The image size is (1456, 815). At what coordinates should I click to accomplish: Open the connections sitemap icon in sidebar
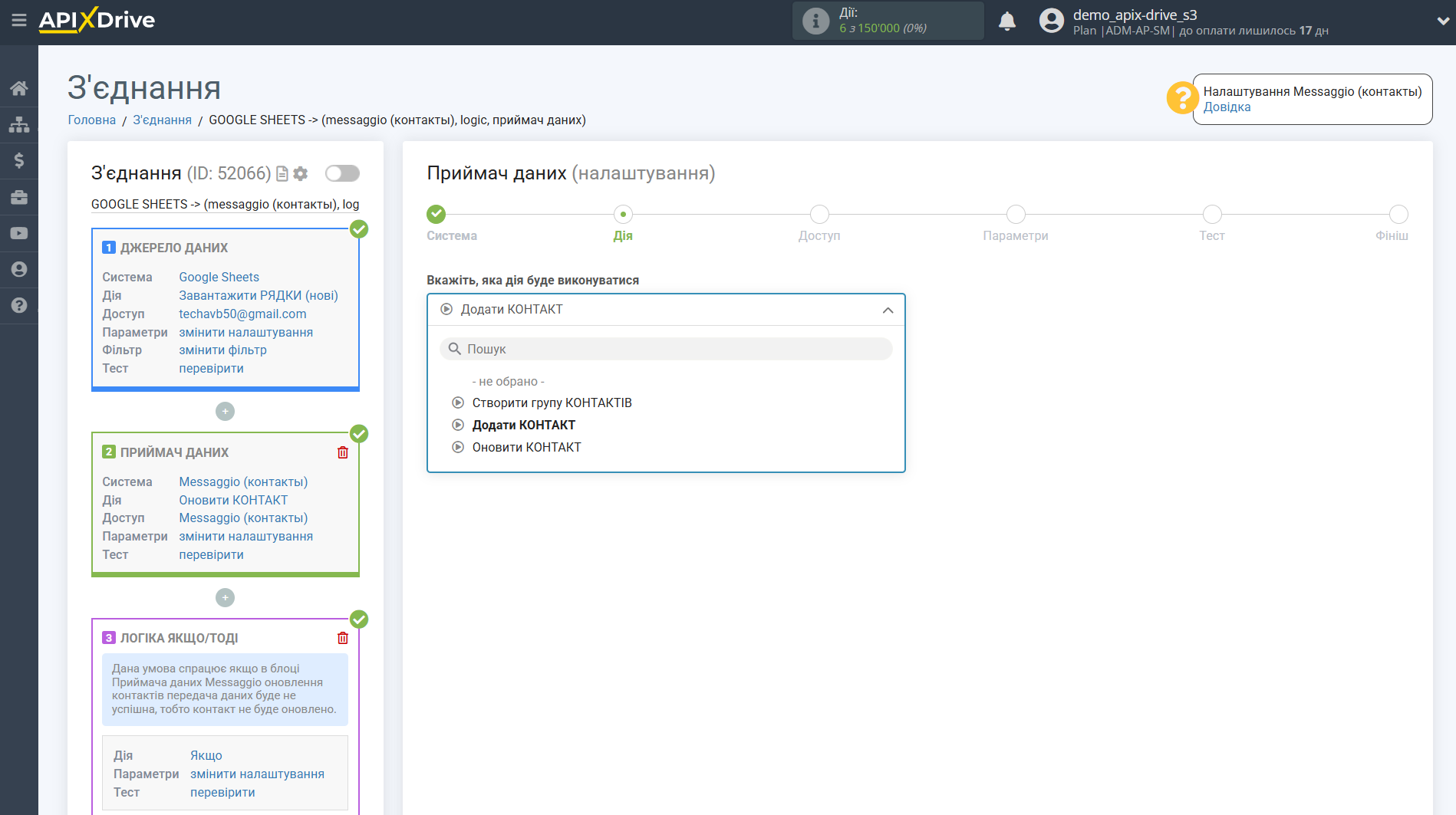19,124
